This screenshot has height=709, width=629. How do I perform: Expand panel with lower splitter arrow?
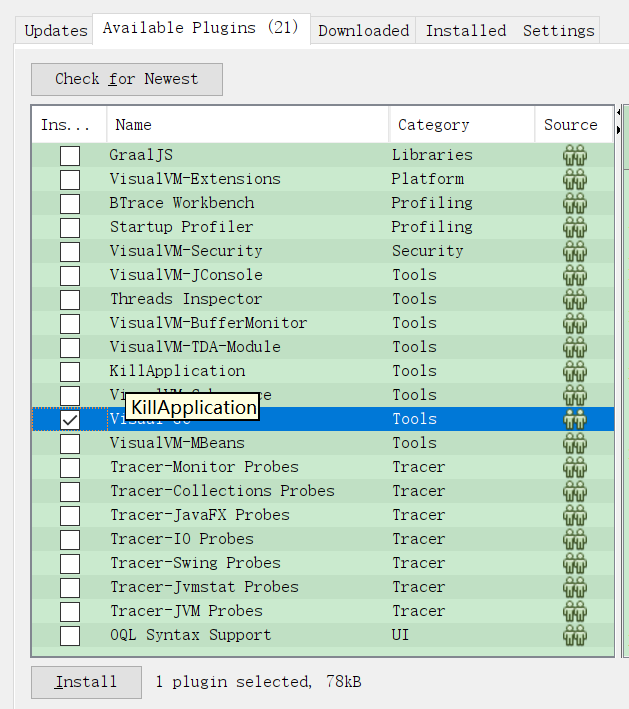pos(618,130)
